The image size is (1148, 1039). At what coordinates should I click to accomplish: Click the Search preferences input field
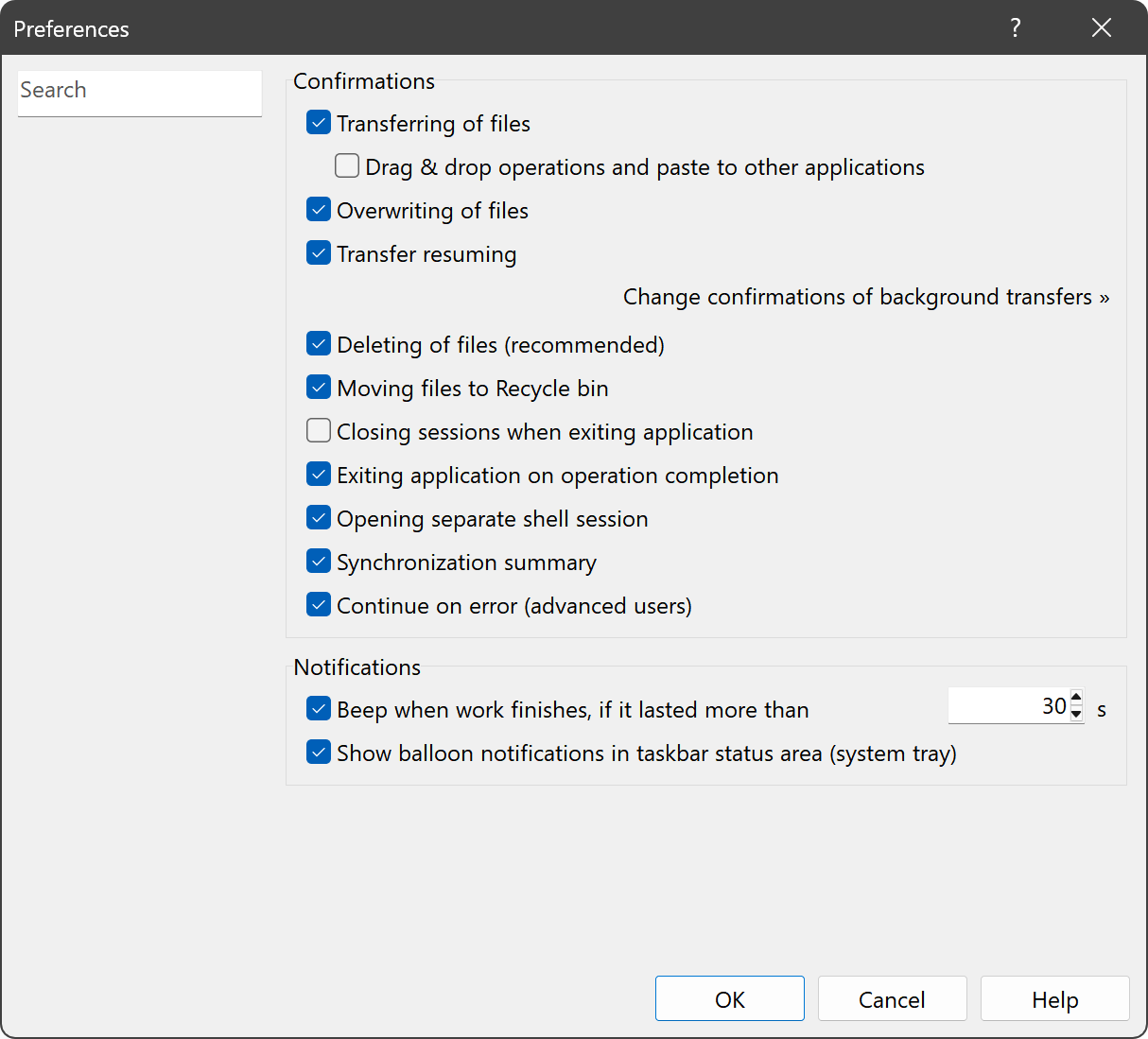click(139, 92)
